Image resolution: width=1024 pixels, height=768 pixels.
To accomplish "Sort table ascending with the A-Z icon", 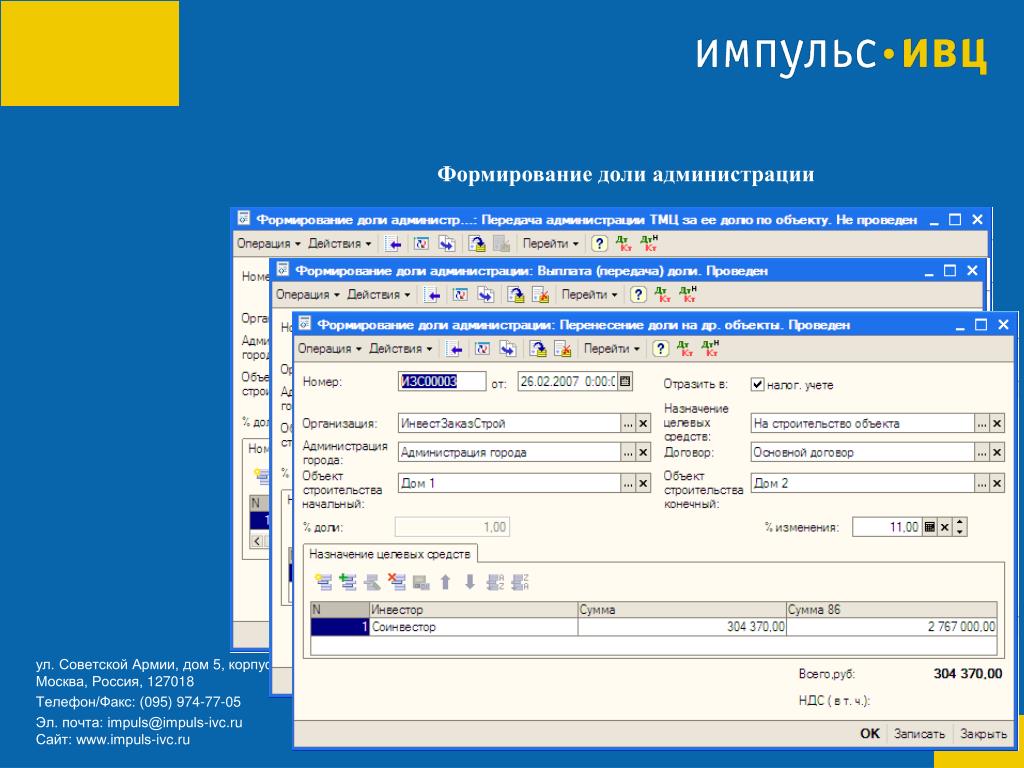I will pyautogui.click(x=496, y=582).
